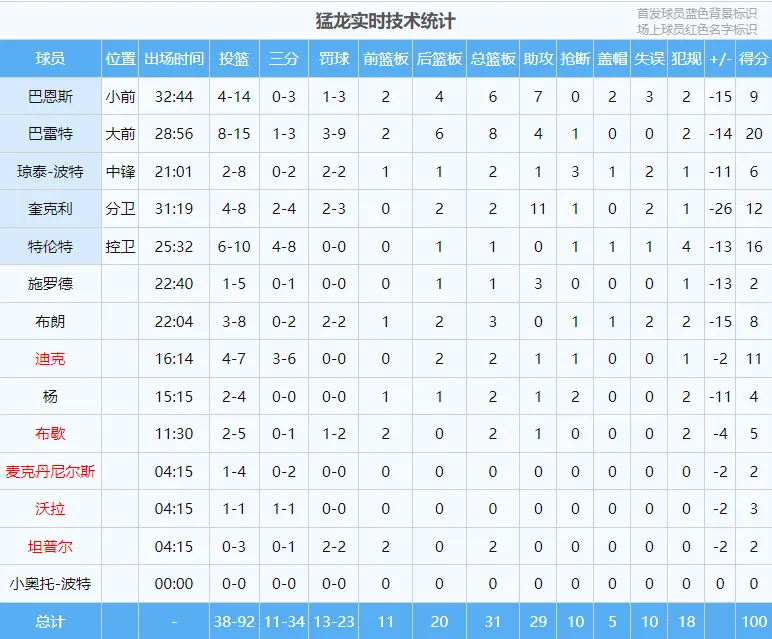Click the 球员 column header
The image size is (772, 639).
pyautogui.click(x=50, y=59)
